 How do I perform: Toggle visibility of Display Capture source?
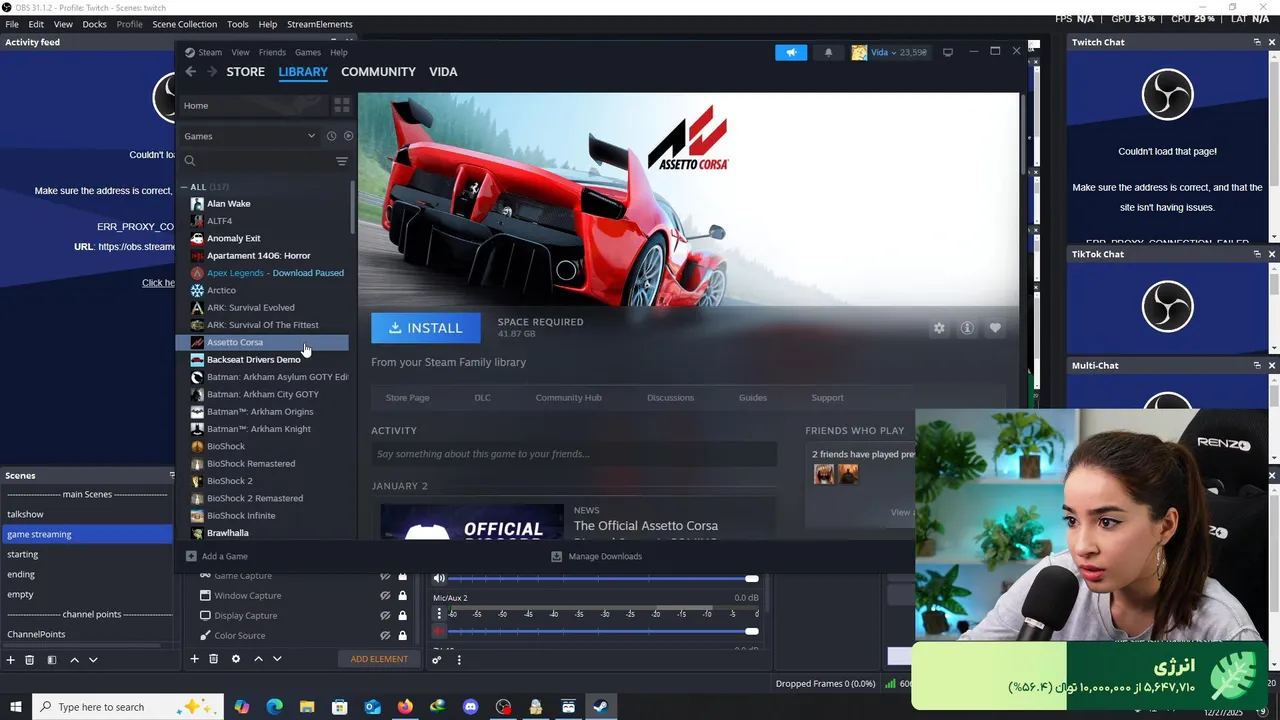[x=385, y=616]
